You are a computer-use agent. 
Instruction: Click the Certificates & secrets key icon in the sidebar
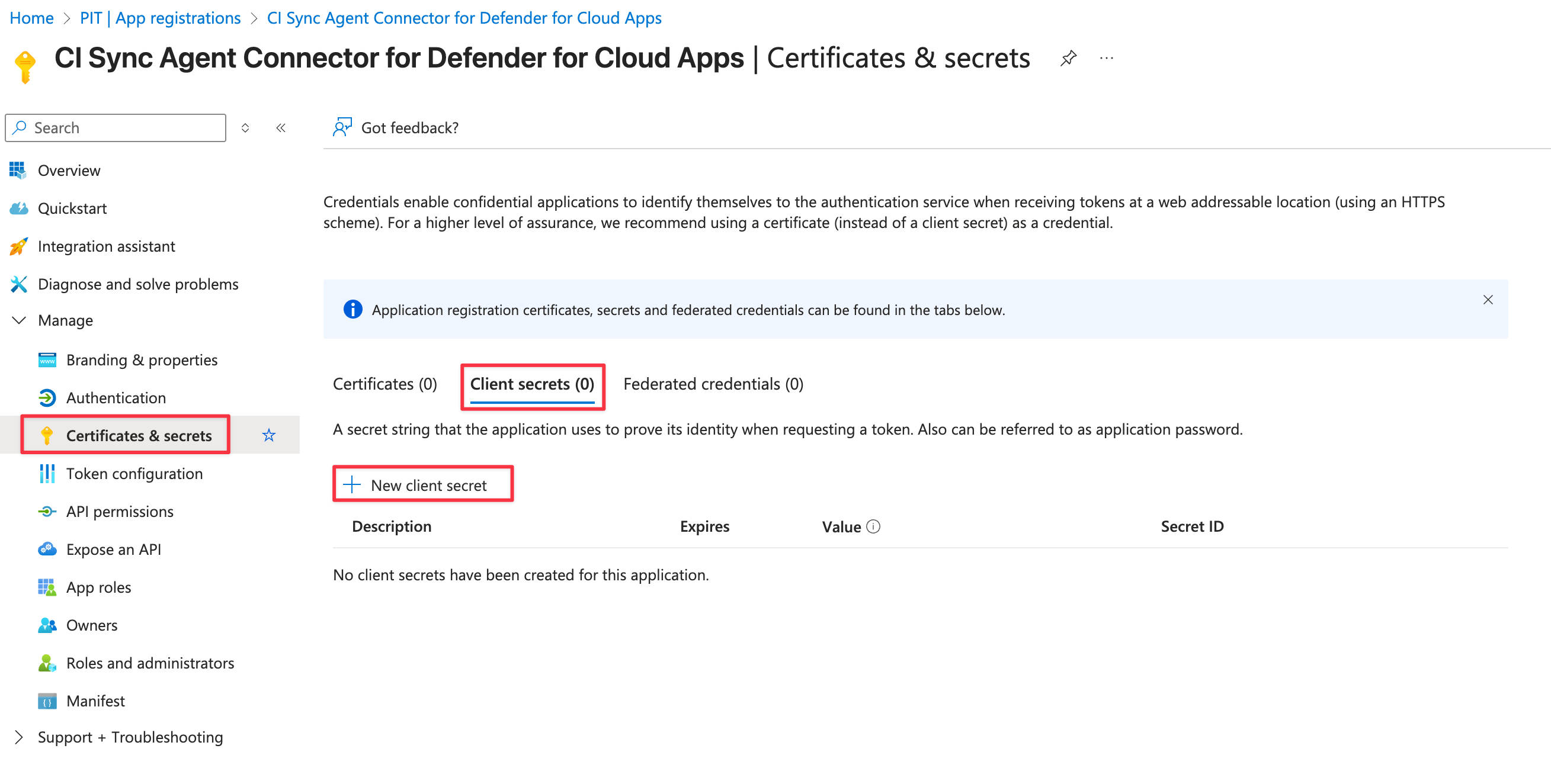tap(47, 435)
